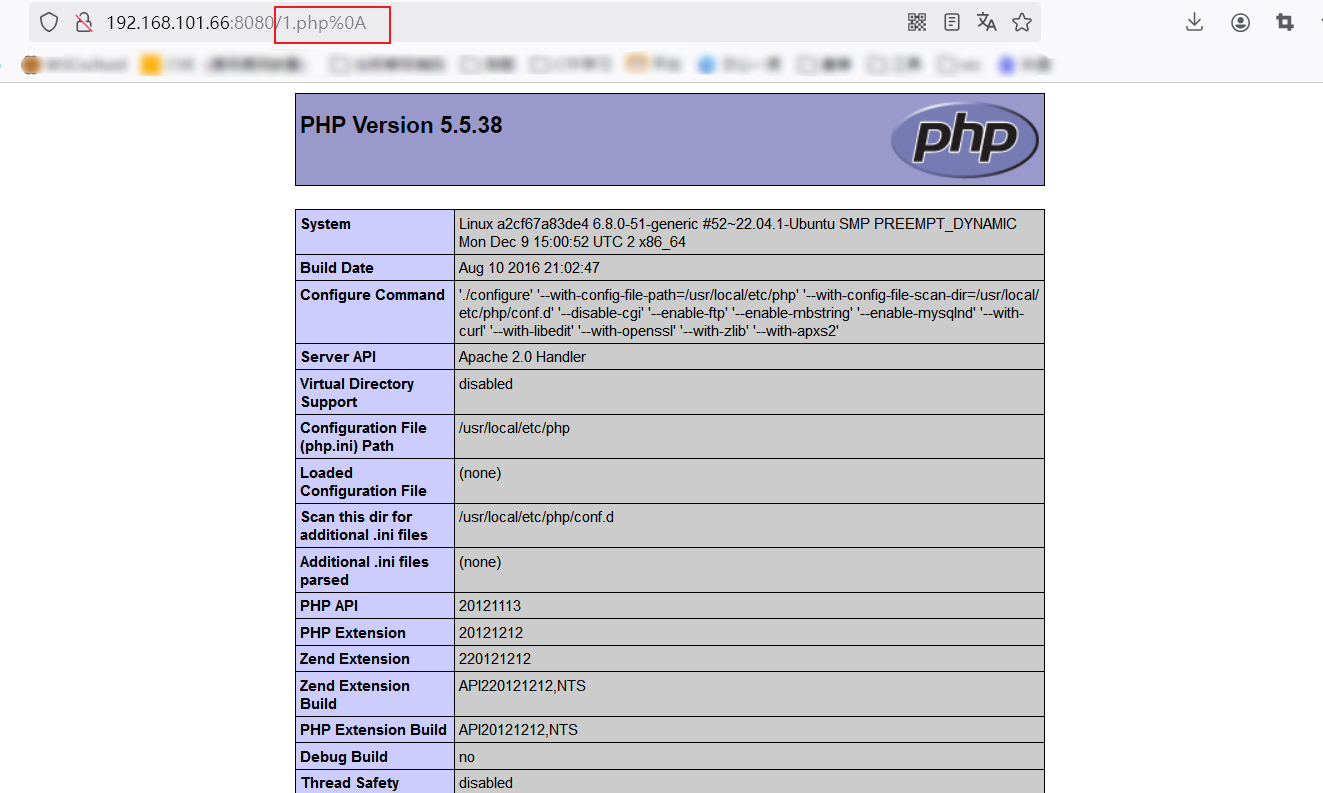
Task: Select Additional .ini files parsed label
Action: pyautogui.click(x=364, y=571)
